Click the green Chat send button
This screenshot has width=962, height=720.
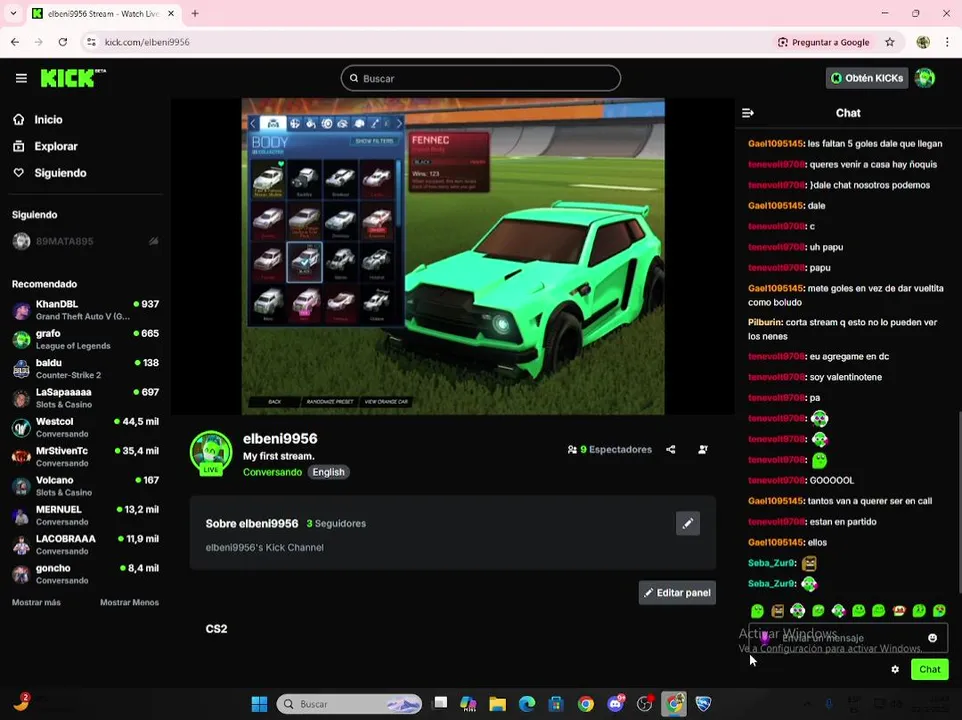(929, 669)
